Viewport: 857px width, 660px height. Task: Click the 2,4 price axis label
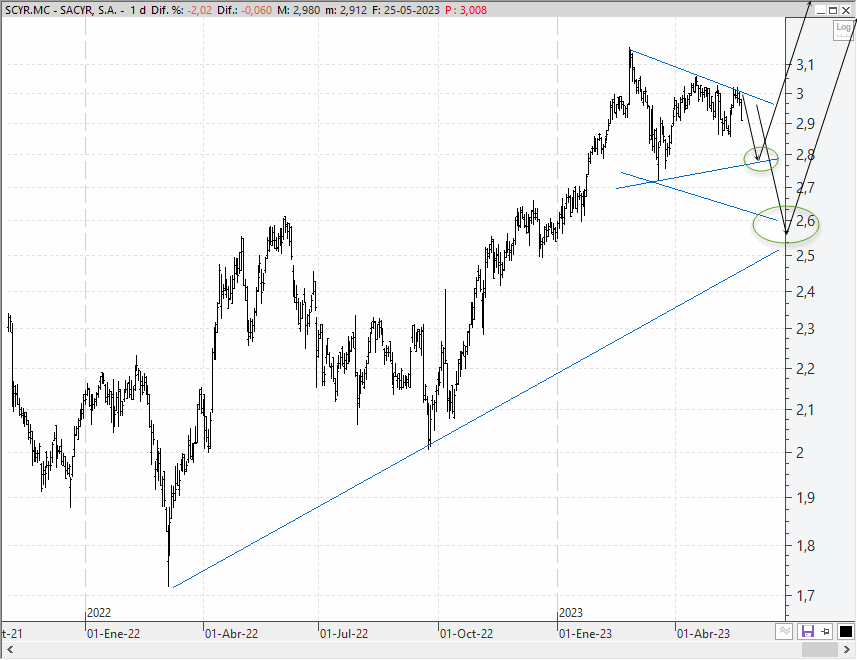click(x=805, y=291)
